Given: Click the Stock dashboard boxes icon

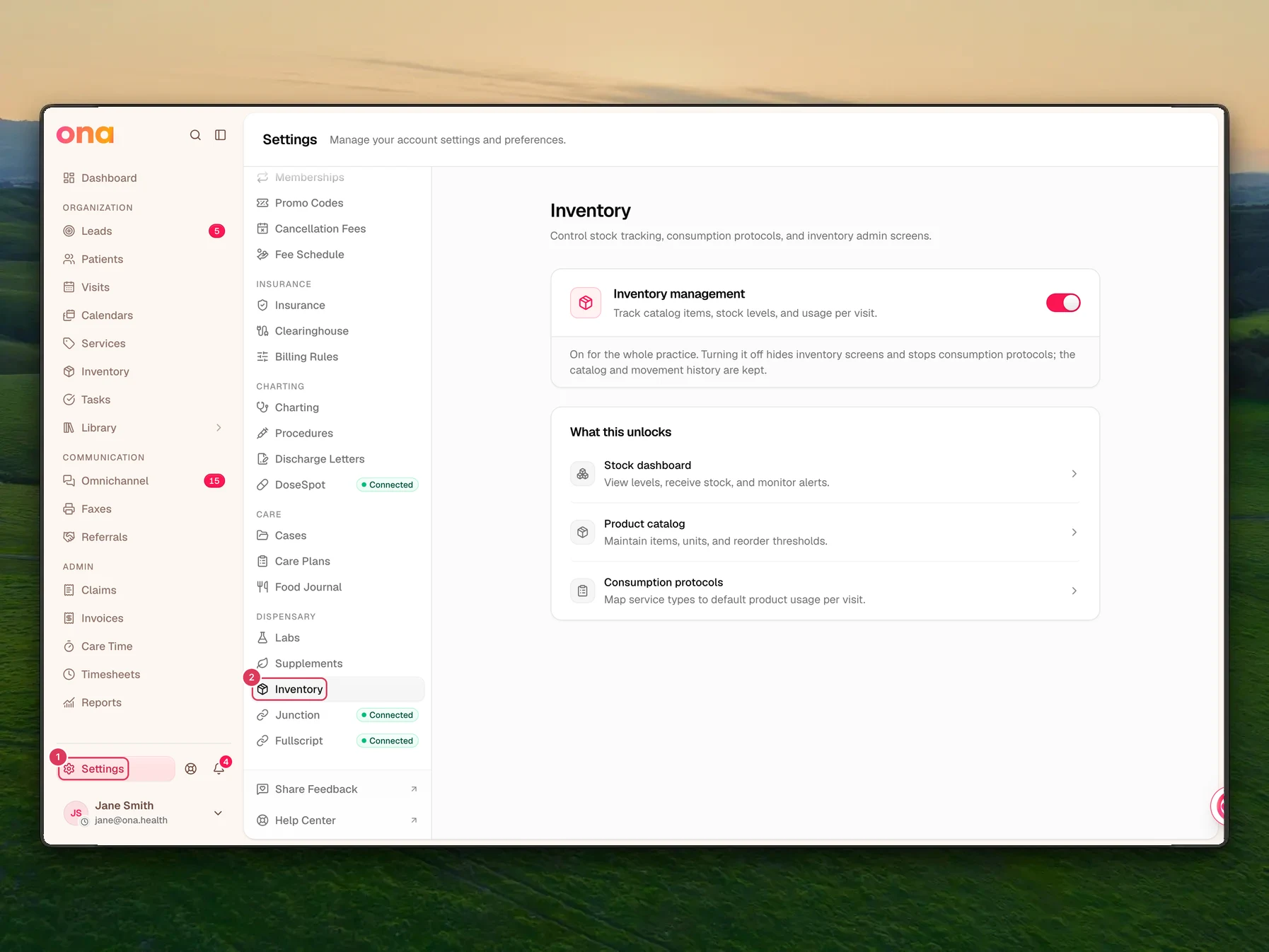Looking at the screenshot, I should (583, 474).
